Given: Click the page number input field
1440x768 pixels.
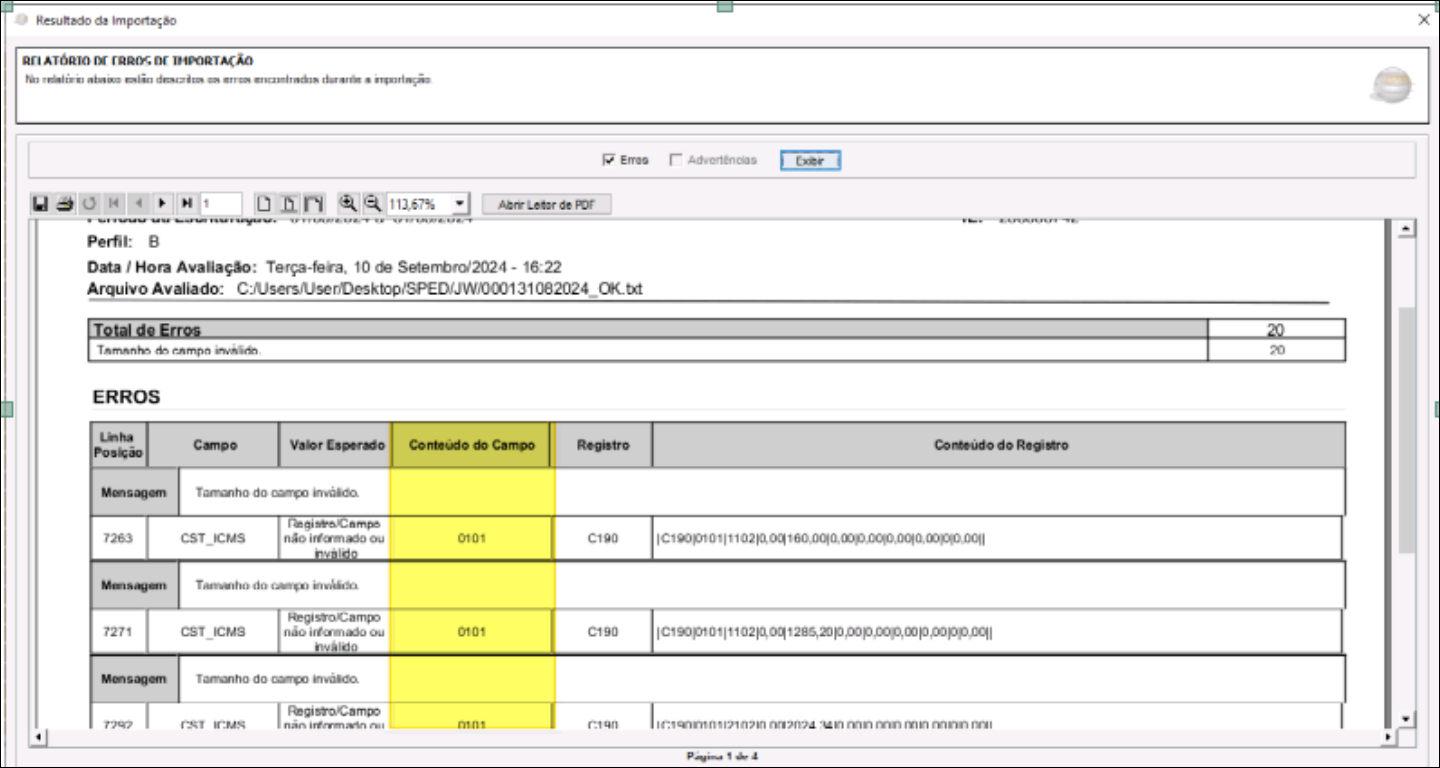Looking at the screenshot, I should click(x=221, y=204).
